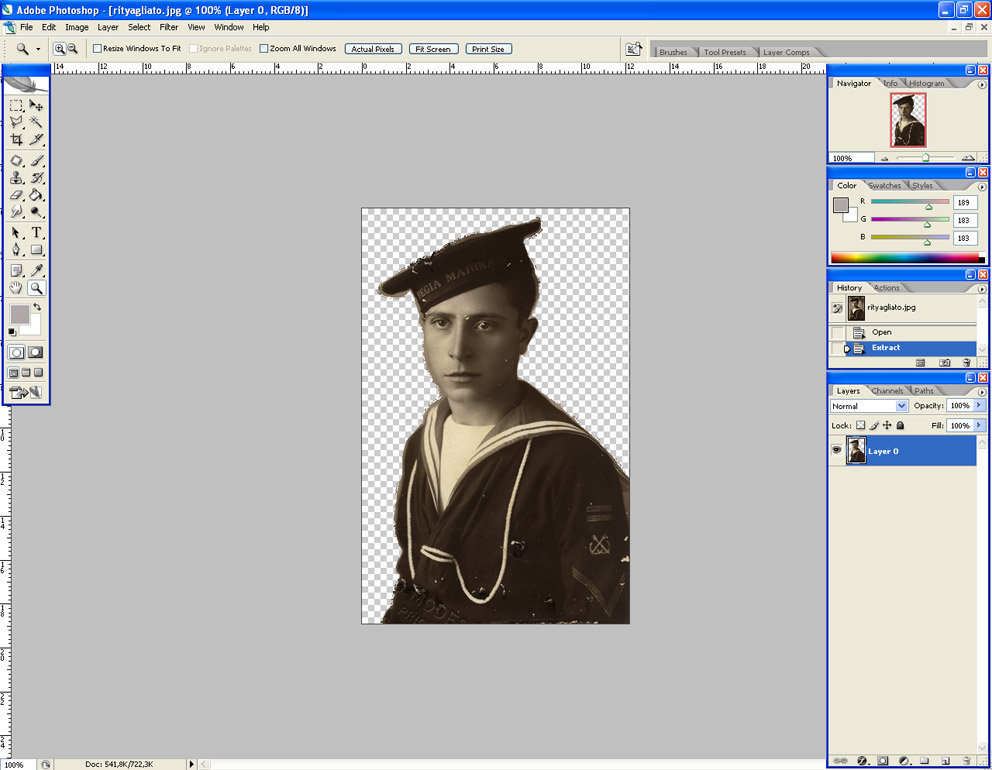Check the Zoom All Windows option
Image resolution: width=992 pixels, height=770 pixels.
pyautogui.click(x=264, y=48)
